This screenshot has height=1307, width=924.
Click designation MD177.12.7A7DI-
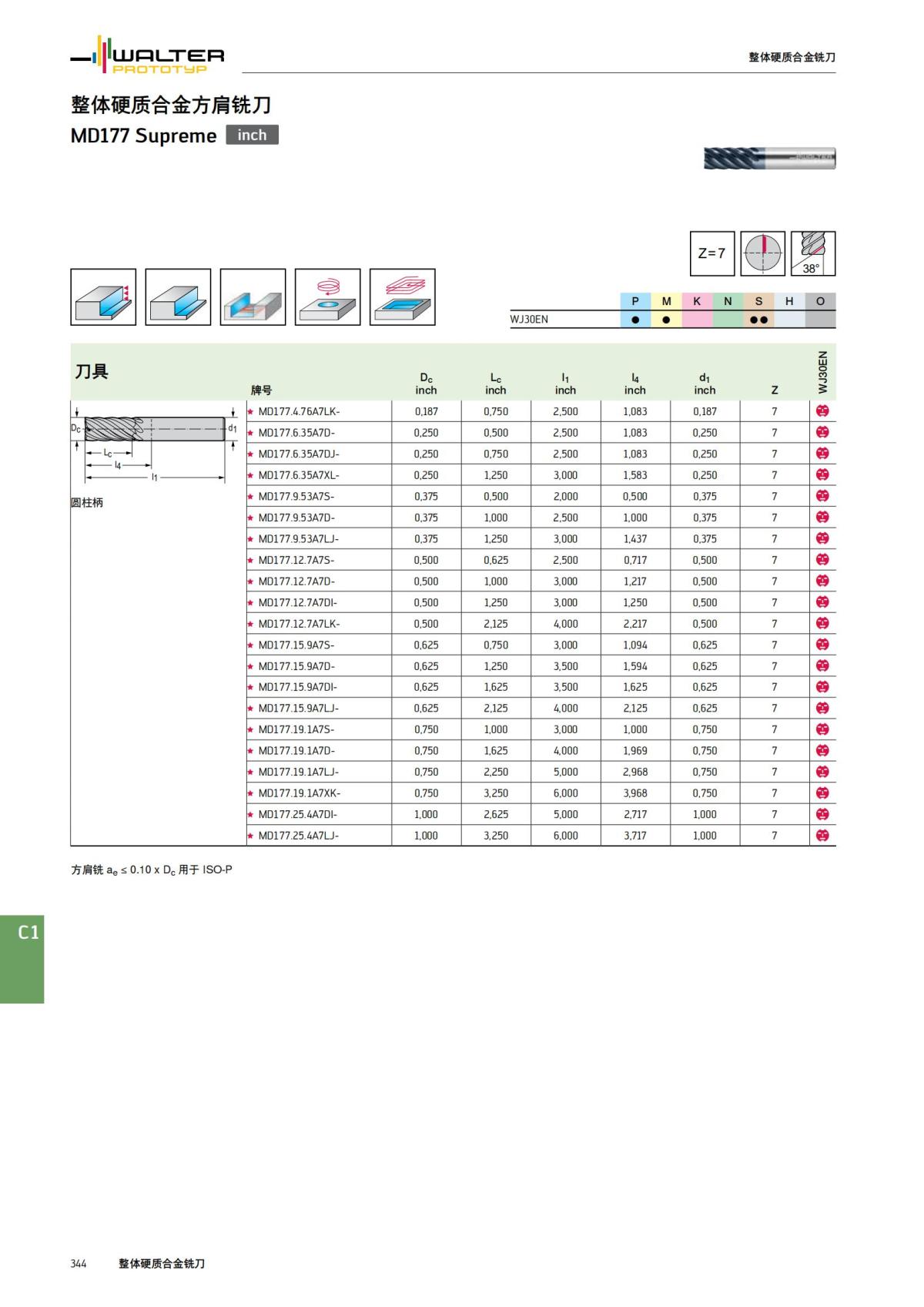(298, 602)
